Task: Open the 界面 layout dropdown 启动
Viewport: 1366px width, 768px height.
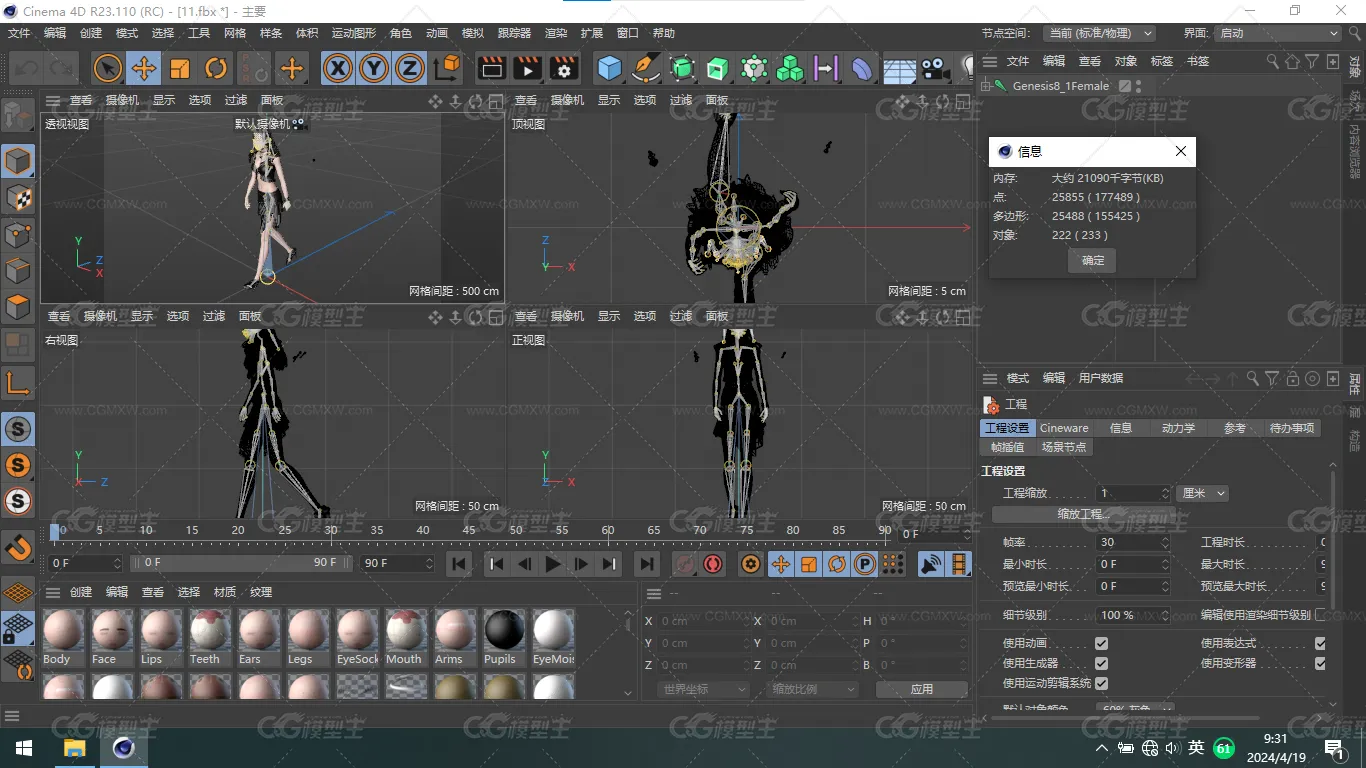Action: [x=1277, y=33]
